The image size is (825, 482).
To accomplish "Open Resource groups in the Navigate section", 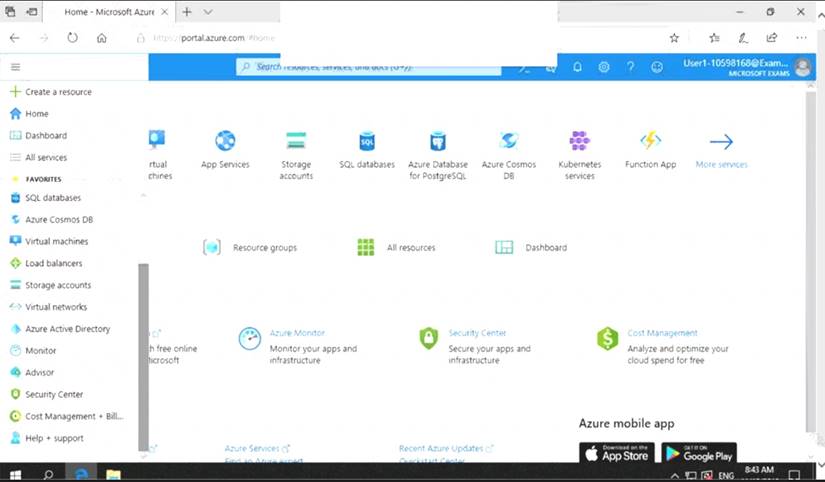I will pos(250,247).
